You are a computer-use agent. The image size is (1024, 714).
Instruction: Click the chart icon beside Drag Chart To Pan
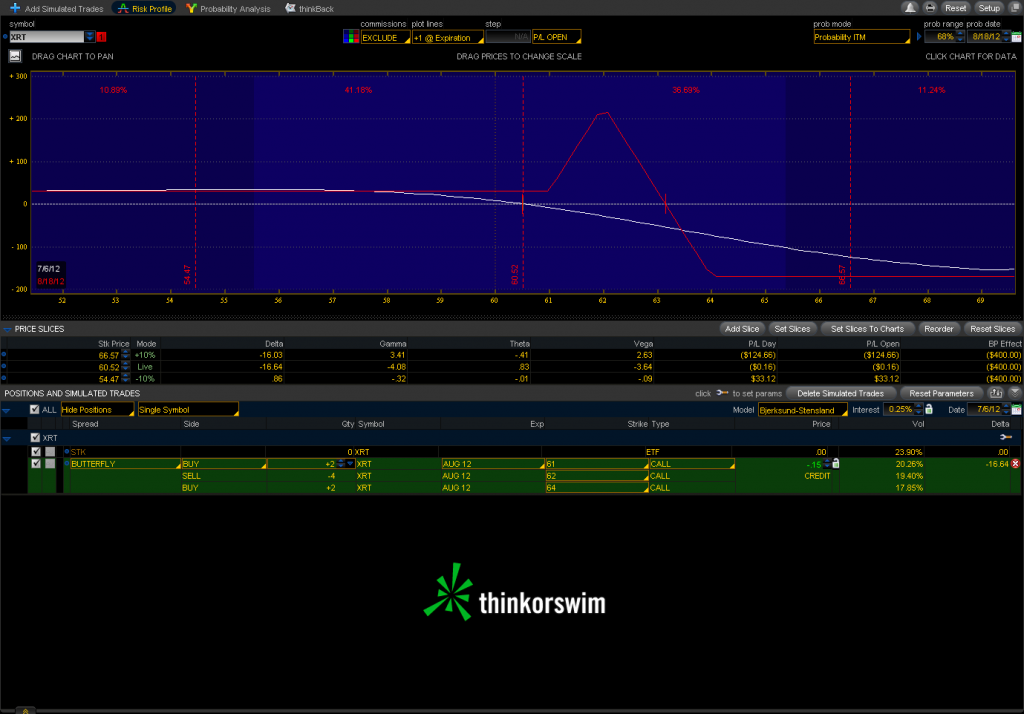click(14, 56)
